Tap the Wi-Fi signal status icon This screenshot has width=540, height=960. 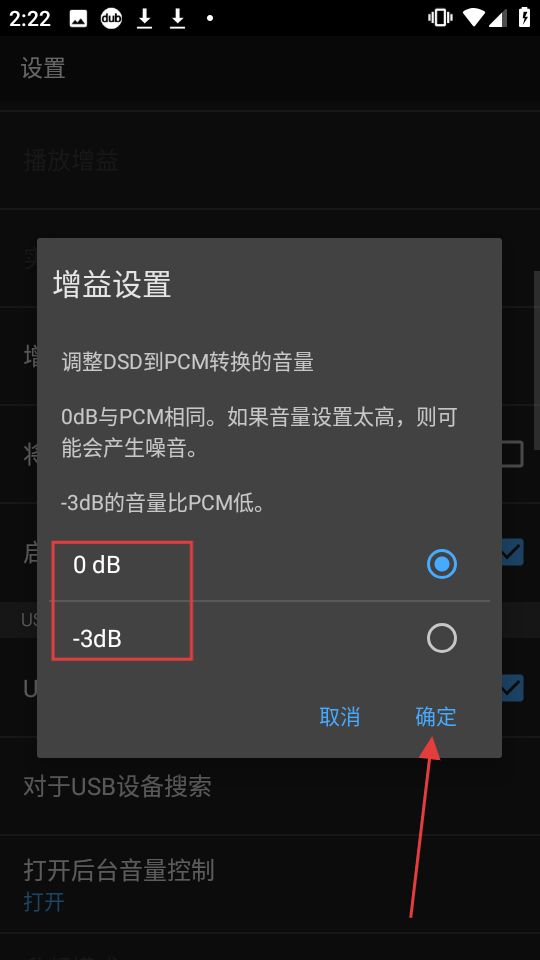[x=475, y=18]
